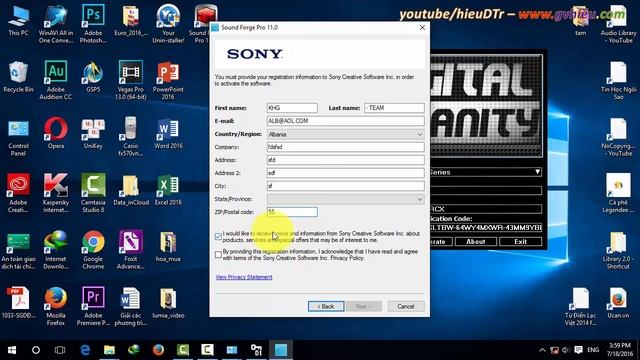Click Exit button in keygen window
Viewport: 640px width, 360px height.
coord(520,242)
